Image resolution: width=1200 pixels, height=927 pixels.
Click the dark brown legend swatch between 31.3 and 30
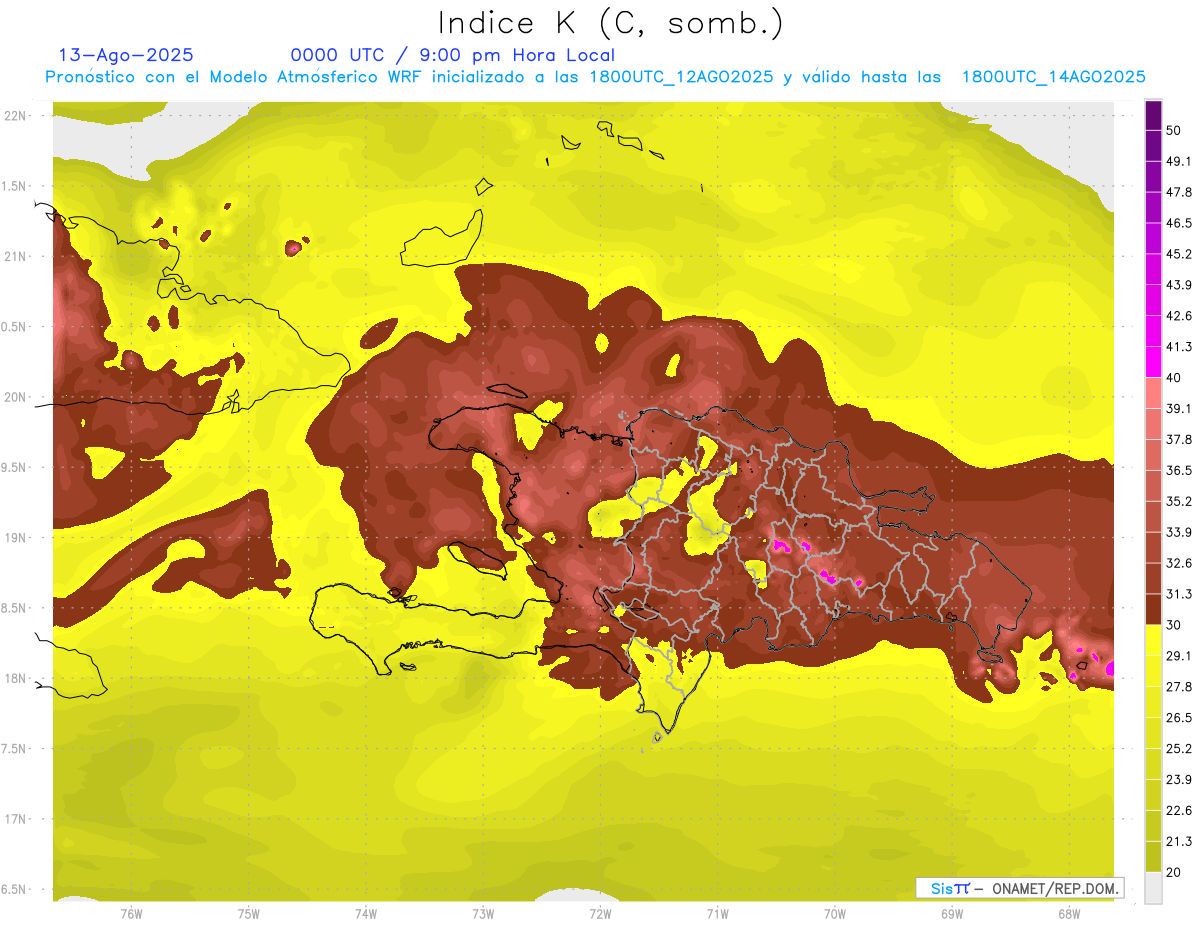click(x=1153, y=609)
